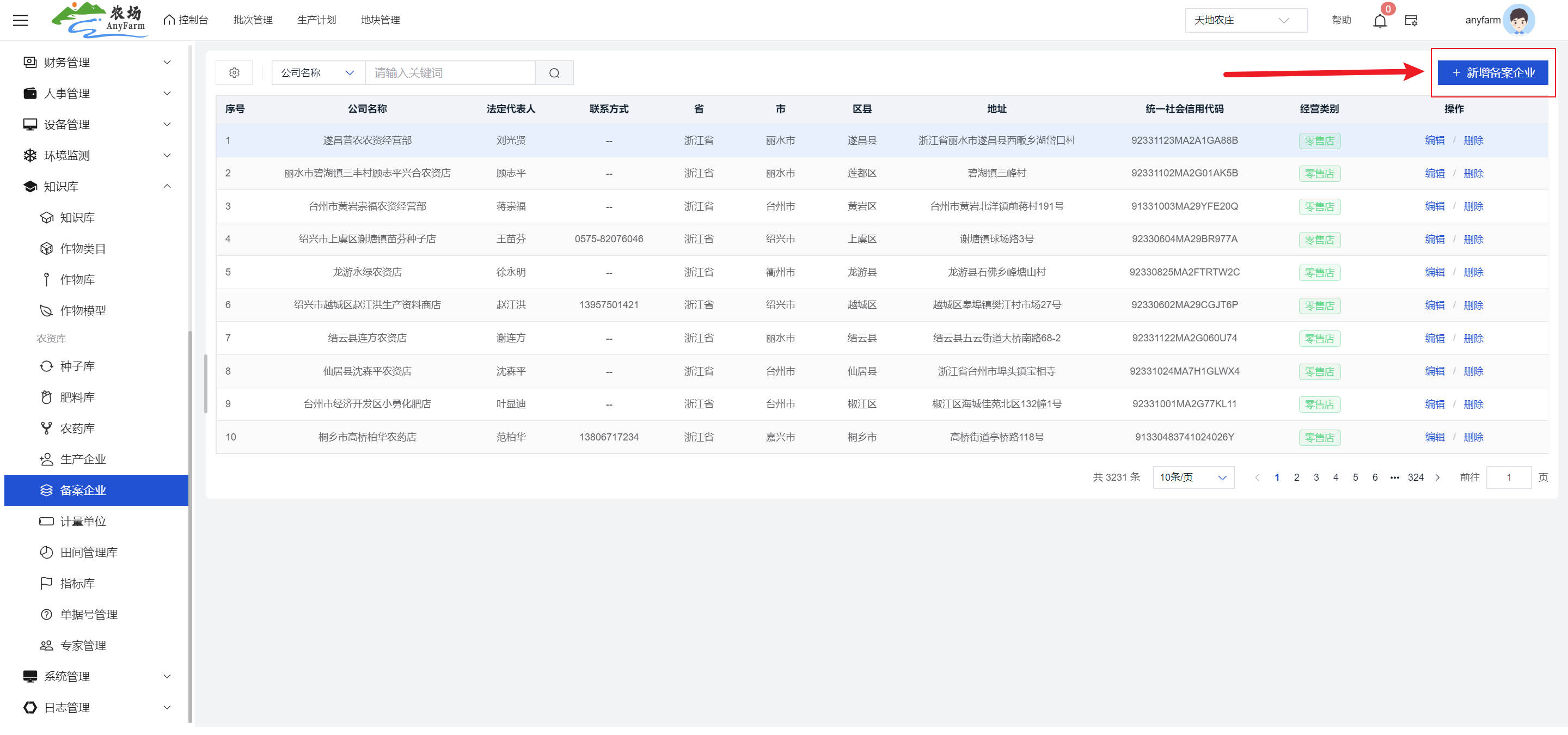1568x735 pixels.
Task: Click the search magnifier button
Action: tap(554, 73)
